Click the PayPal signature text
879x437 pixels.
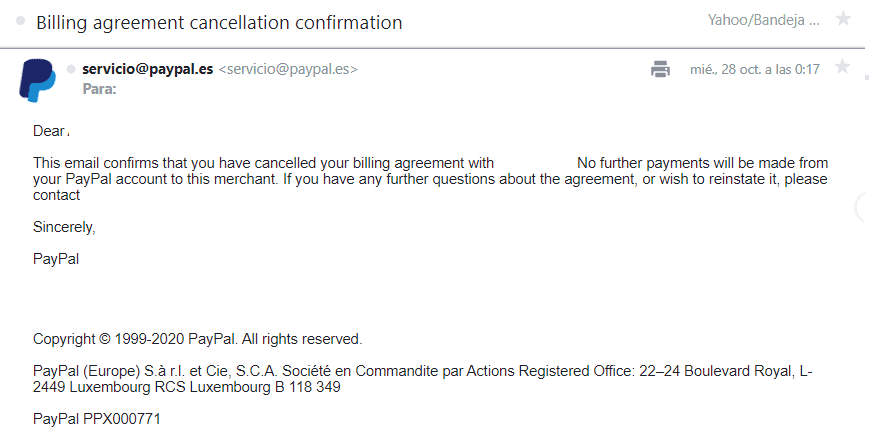[56, 259]
